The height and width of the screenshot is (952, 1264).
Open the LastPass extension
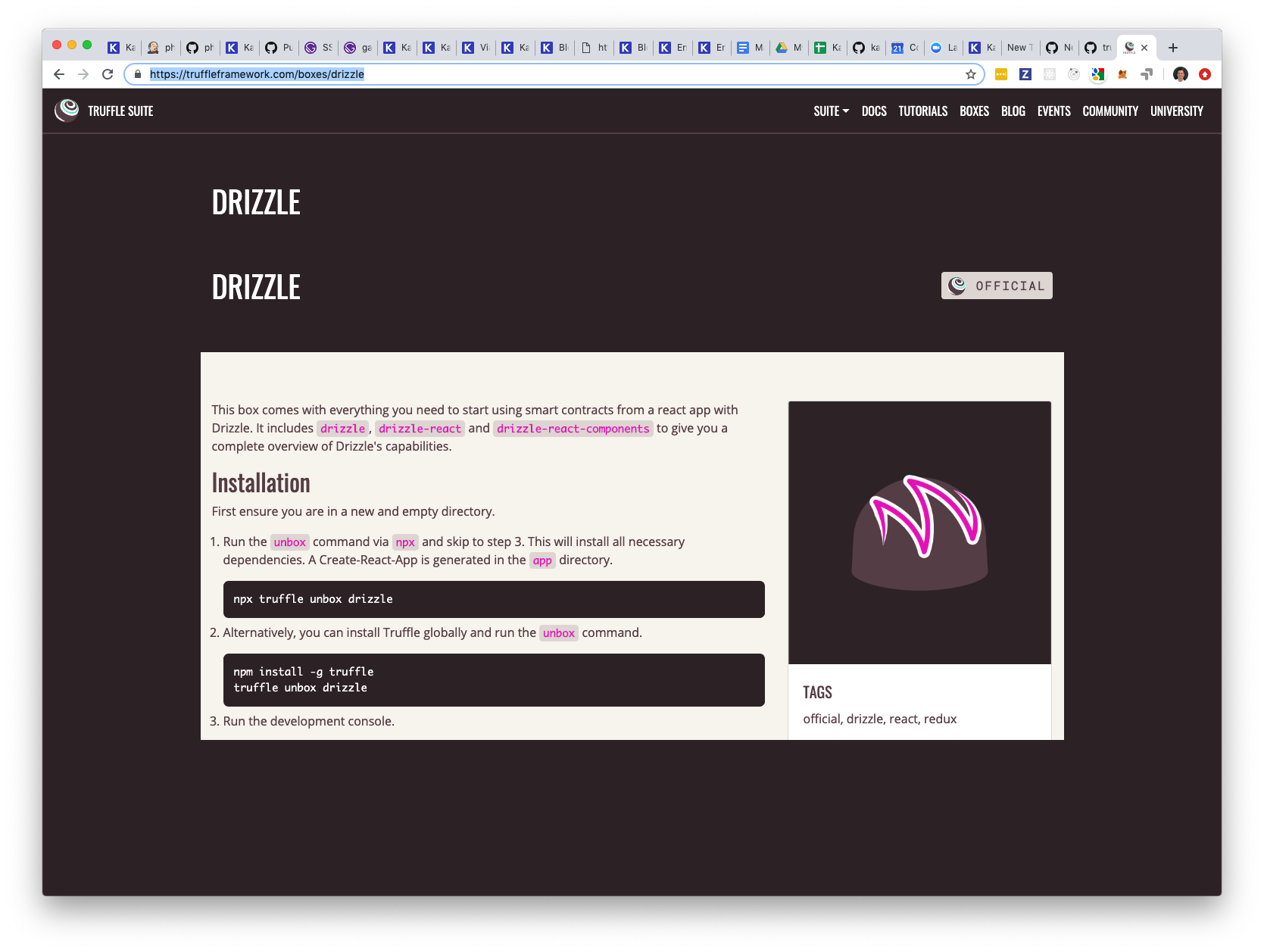coord(1001,74)
